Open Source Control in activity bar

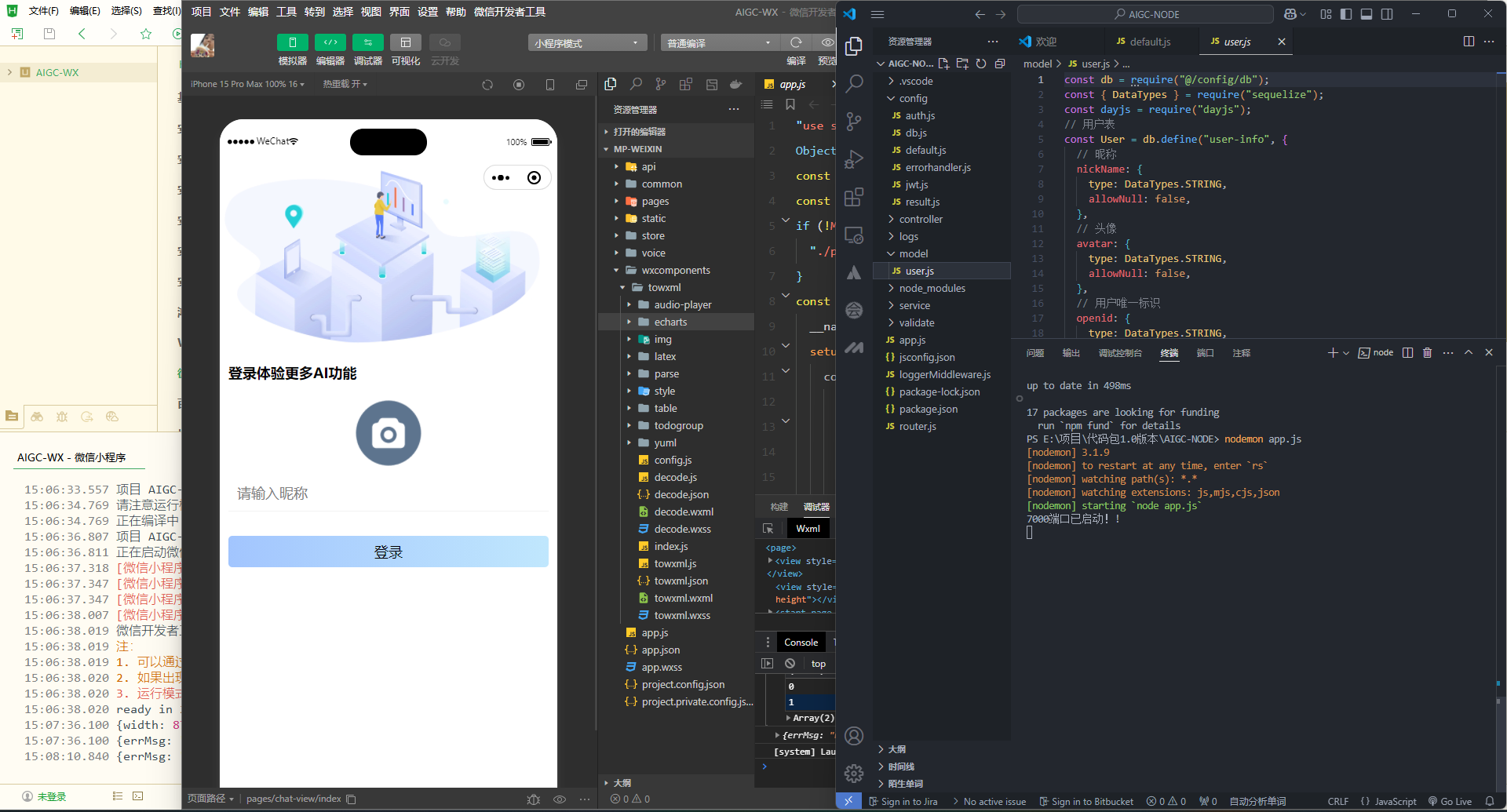[x=854, y=121]
